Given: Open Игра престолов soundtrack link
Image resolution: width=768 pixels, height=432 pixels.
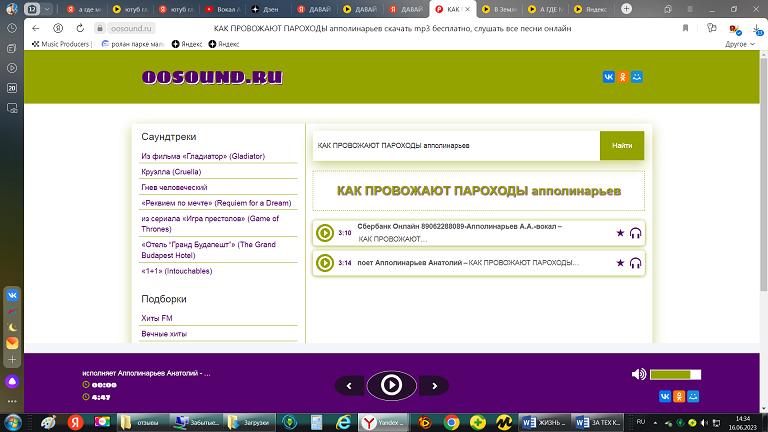Looking at the screenshot, I should pos(210,224).
